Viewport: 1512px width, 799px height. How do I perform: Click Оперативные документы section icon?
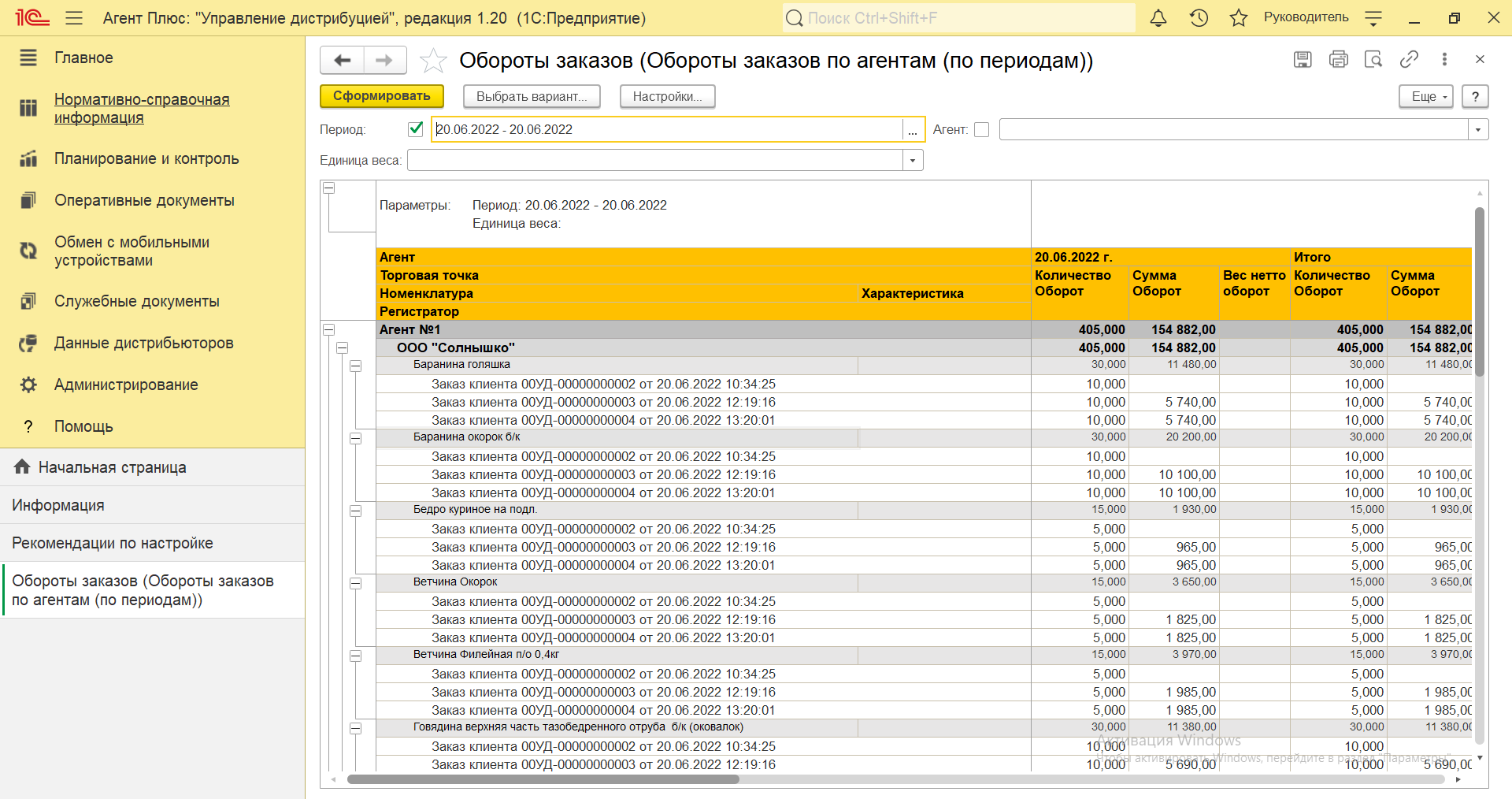(x=28, y=200)
